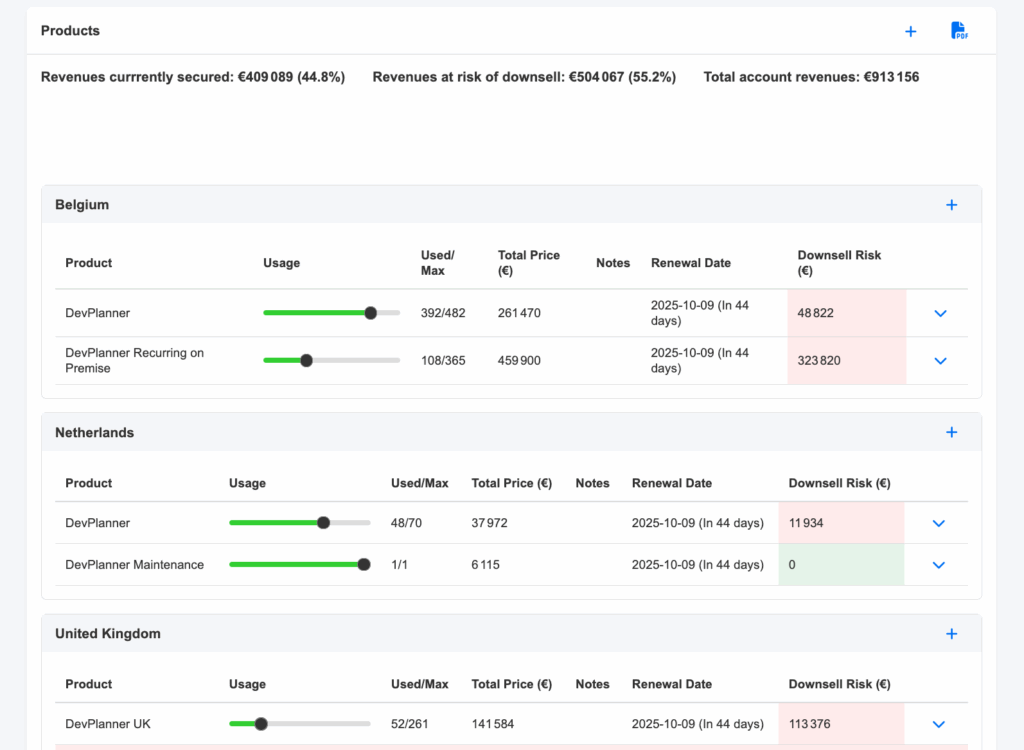Click total price 459 900
This screenshot has width=1024, height=750.
[519, 361]
